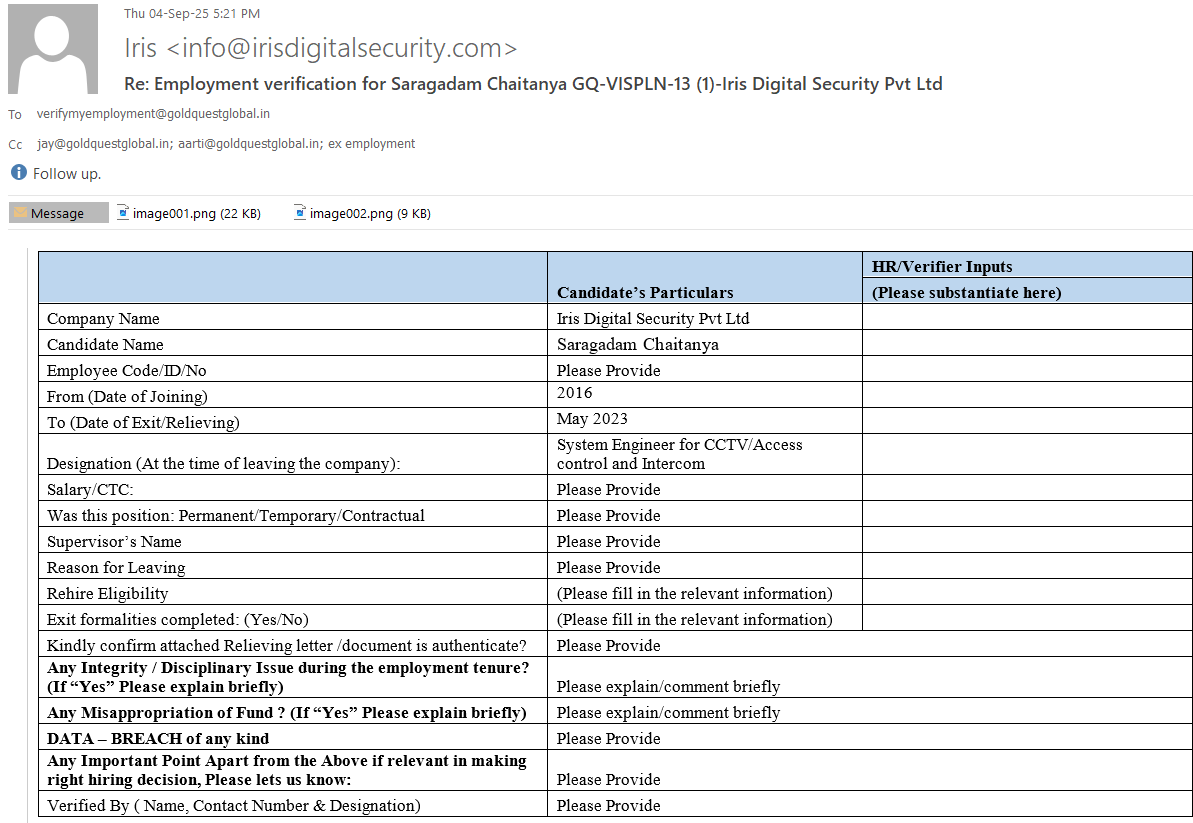Open the image001.png attachment

click(x=189, y=214)
